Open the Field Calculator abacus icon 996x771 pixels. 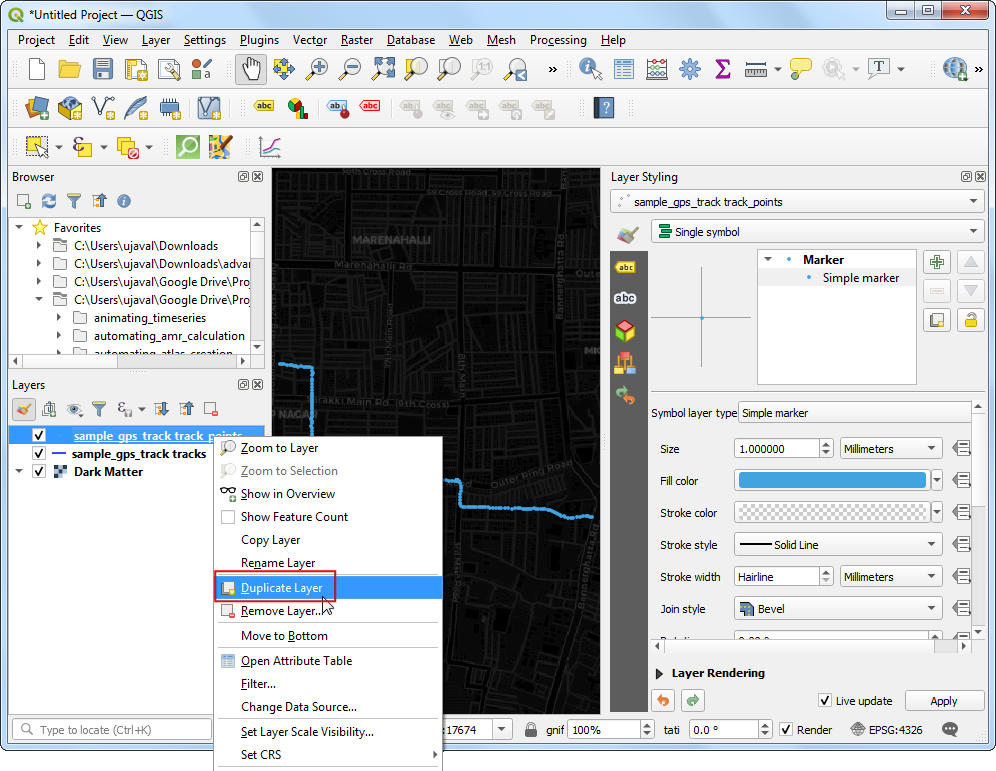click(x=656, y=69)
